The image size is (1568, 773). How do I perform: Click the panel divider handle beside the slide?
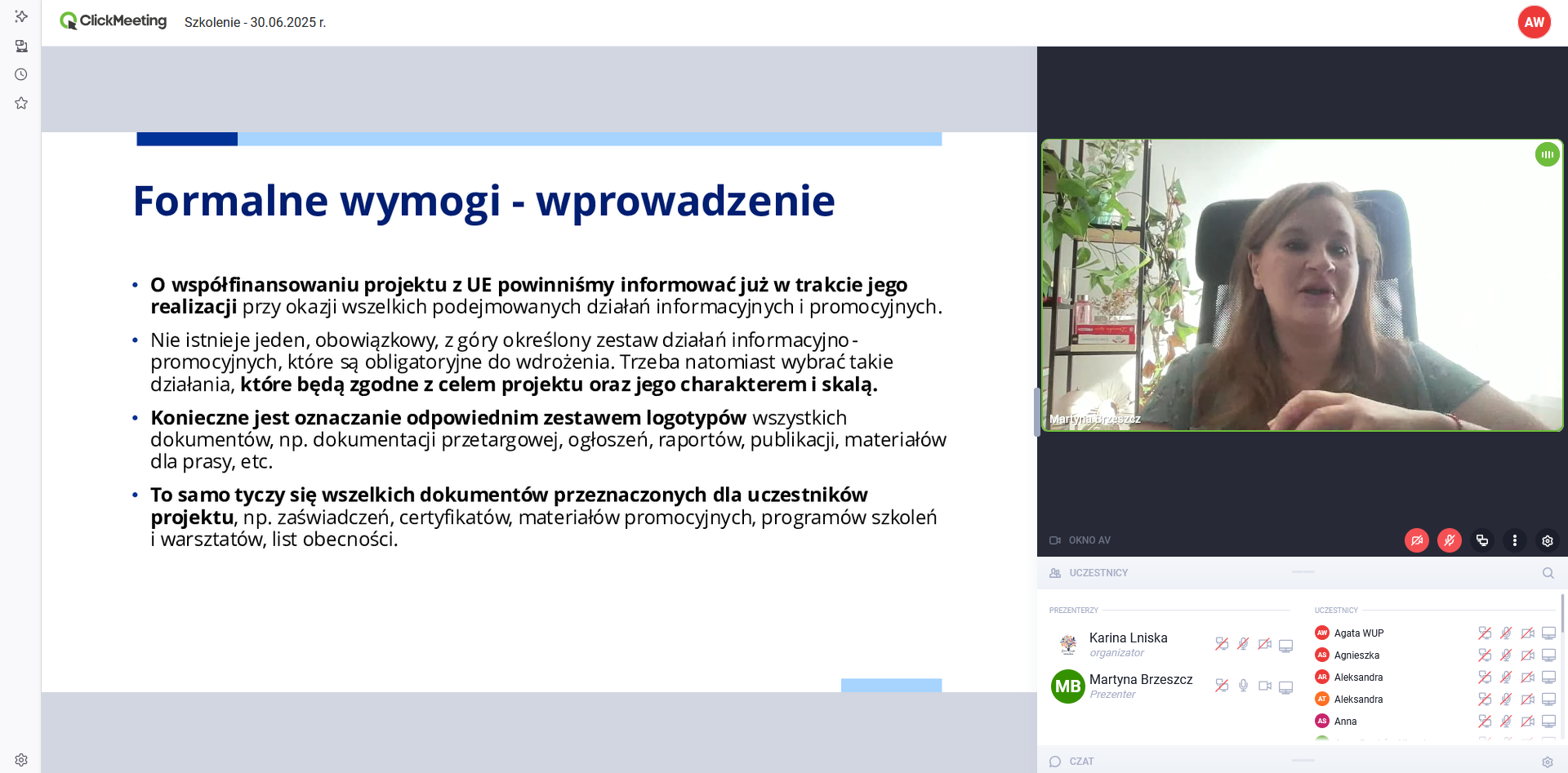coord(1037,412)
